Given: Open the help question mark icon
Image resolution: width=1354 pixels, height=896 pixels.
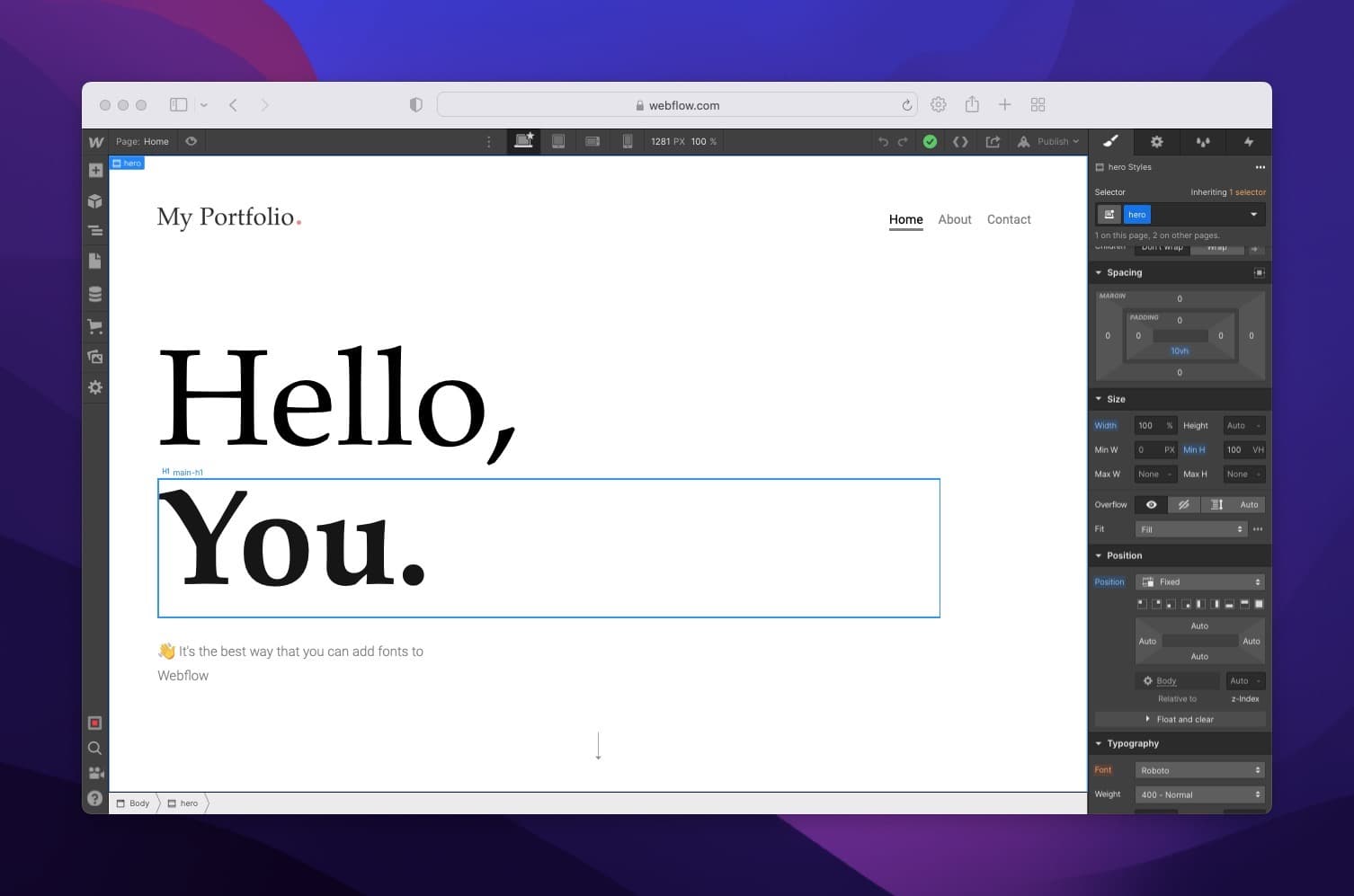Looking at the screenshot, I should 94,798.
